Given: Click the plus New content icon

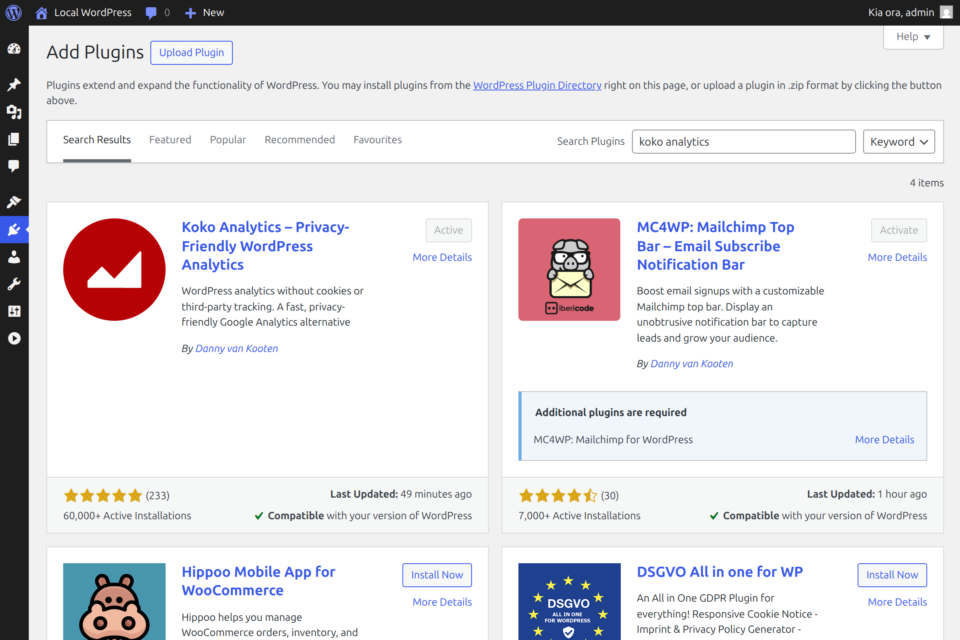Looking at the screenshot, I should click(x=190, y=13).
